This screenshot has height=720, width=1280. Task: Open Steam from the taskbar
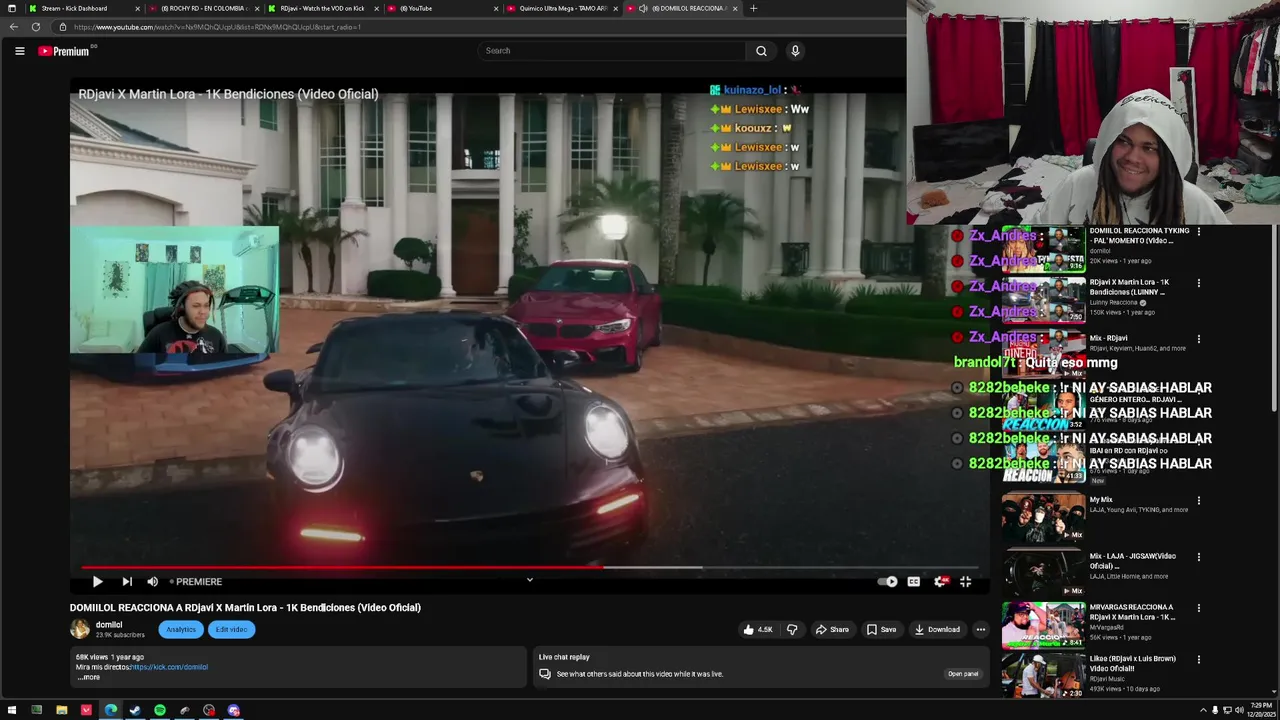coord(135,710)
